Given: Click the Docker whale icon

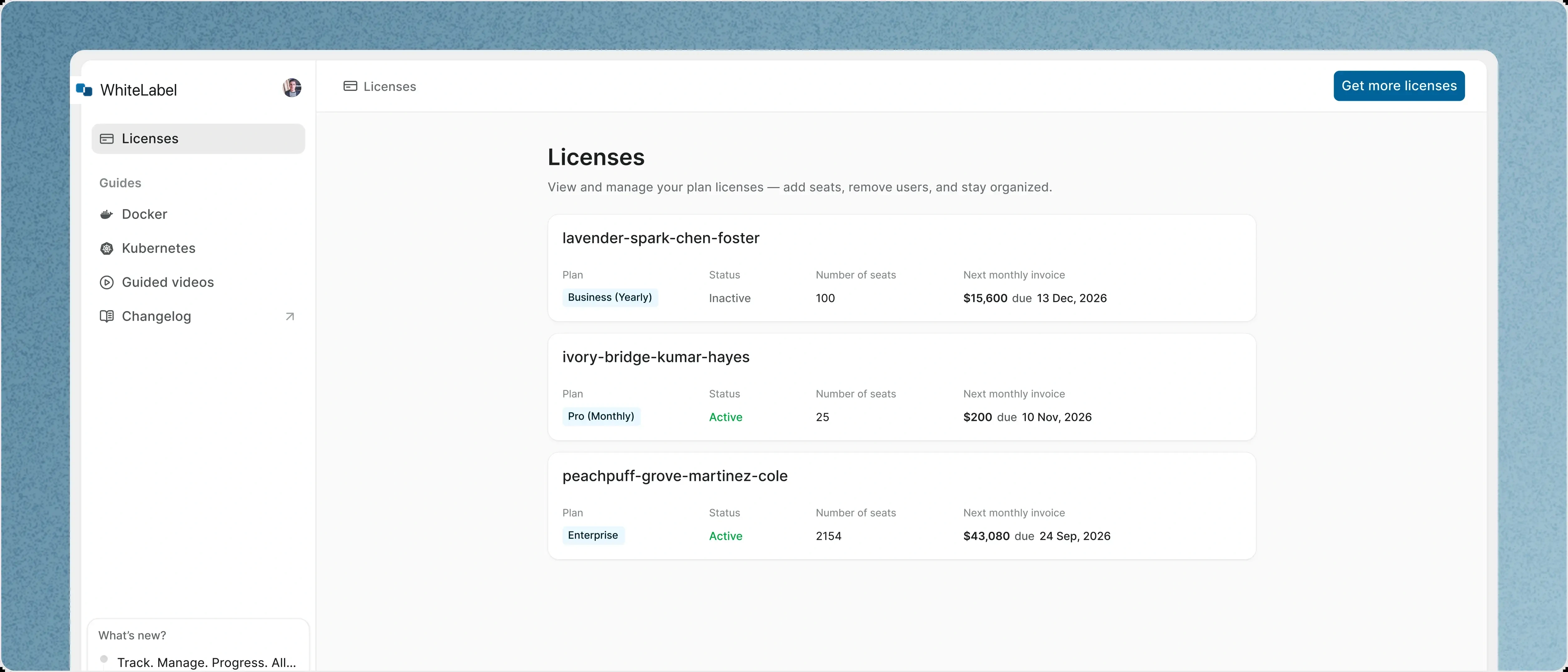Looking at the screenshot, I should click(106, 215).
